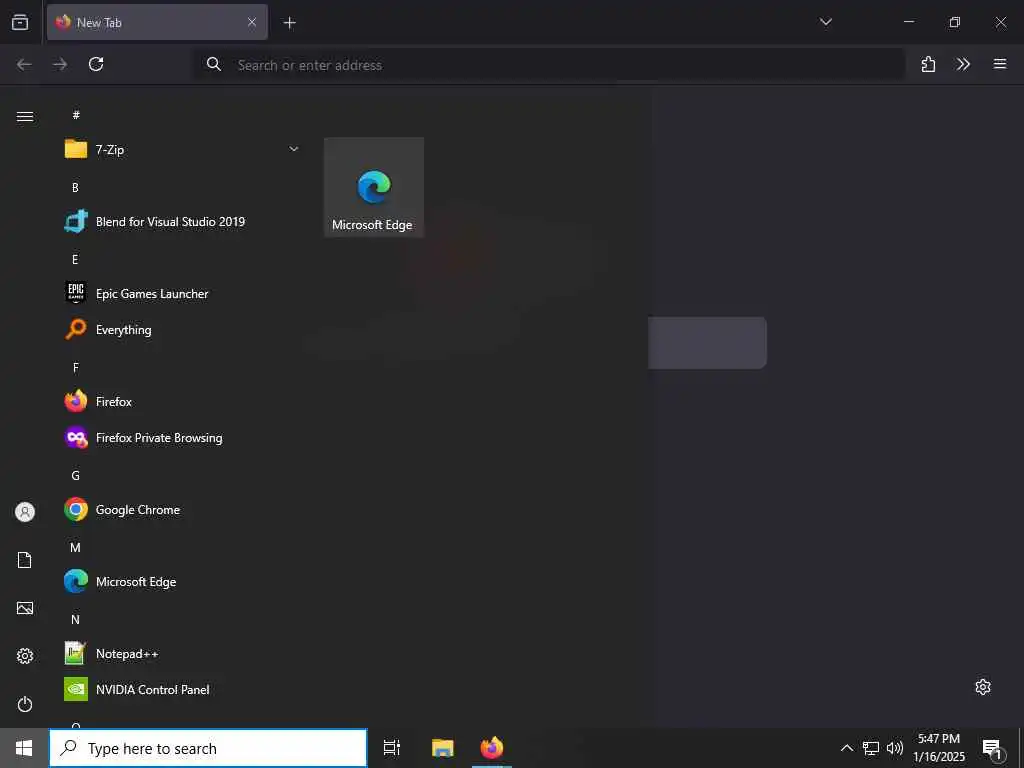The height and width of the screenshot is (768, 1024).
Task: Open the Power options in Start
Action: click(25, 704)
